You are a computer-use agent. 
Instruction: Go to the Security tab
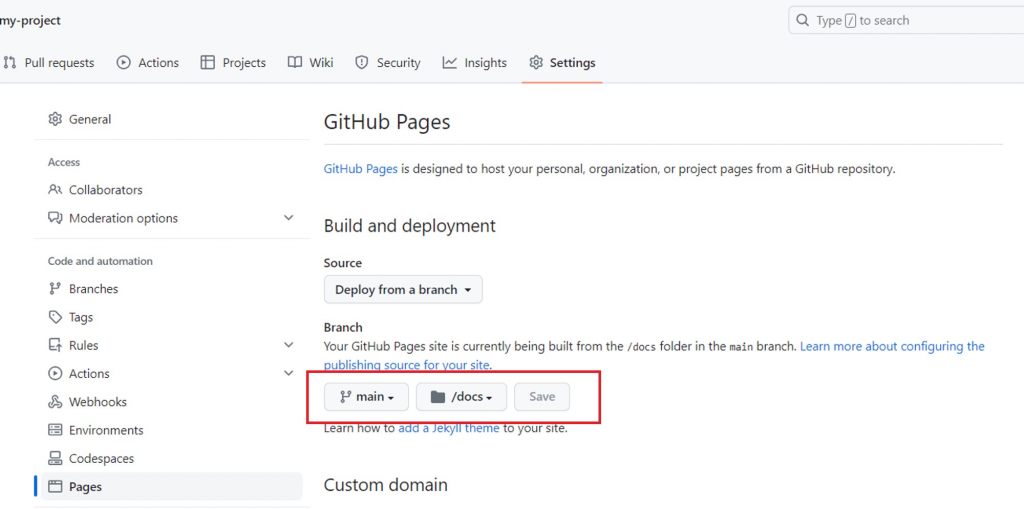(x=388, y=63)
